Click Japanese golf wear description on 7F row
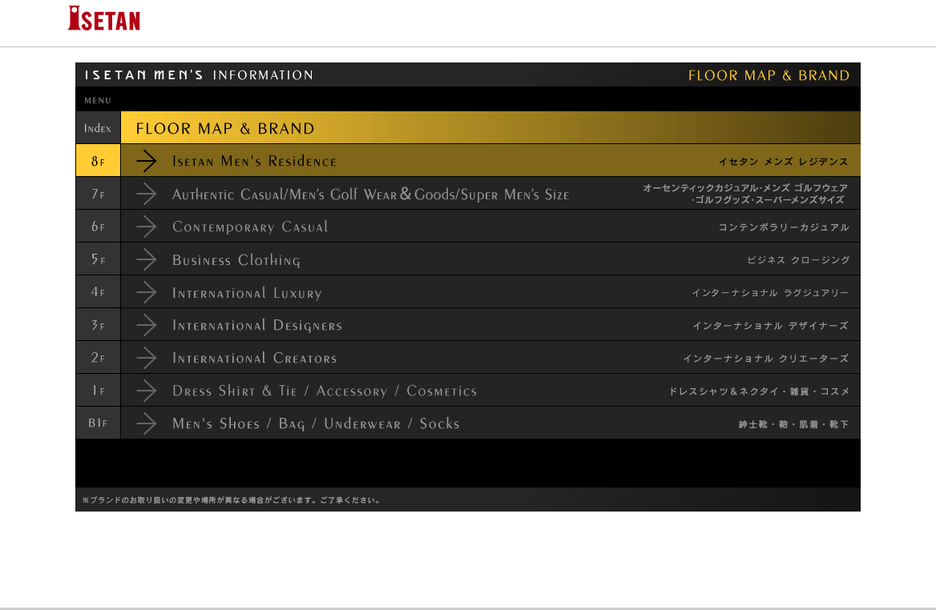The image size is (936, 610). 746,193
